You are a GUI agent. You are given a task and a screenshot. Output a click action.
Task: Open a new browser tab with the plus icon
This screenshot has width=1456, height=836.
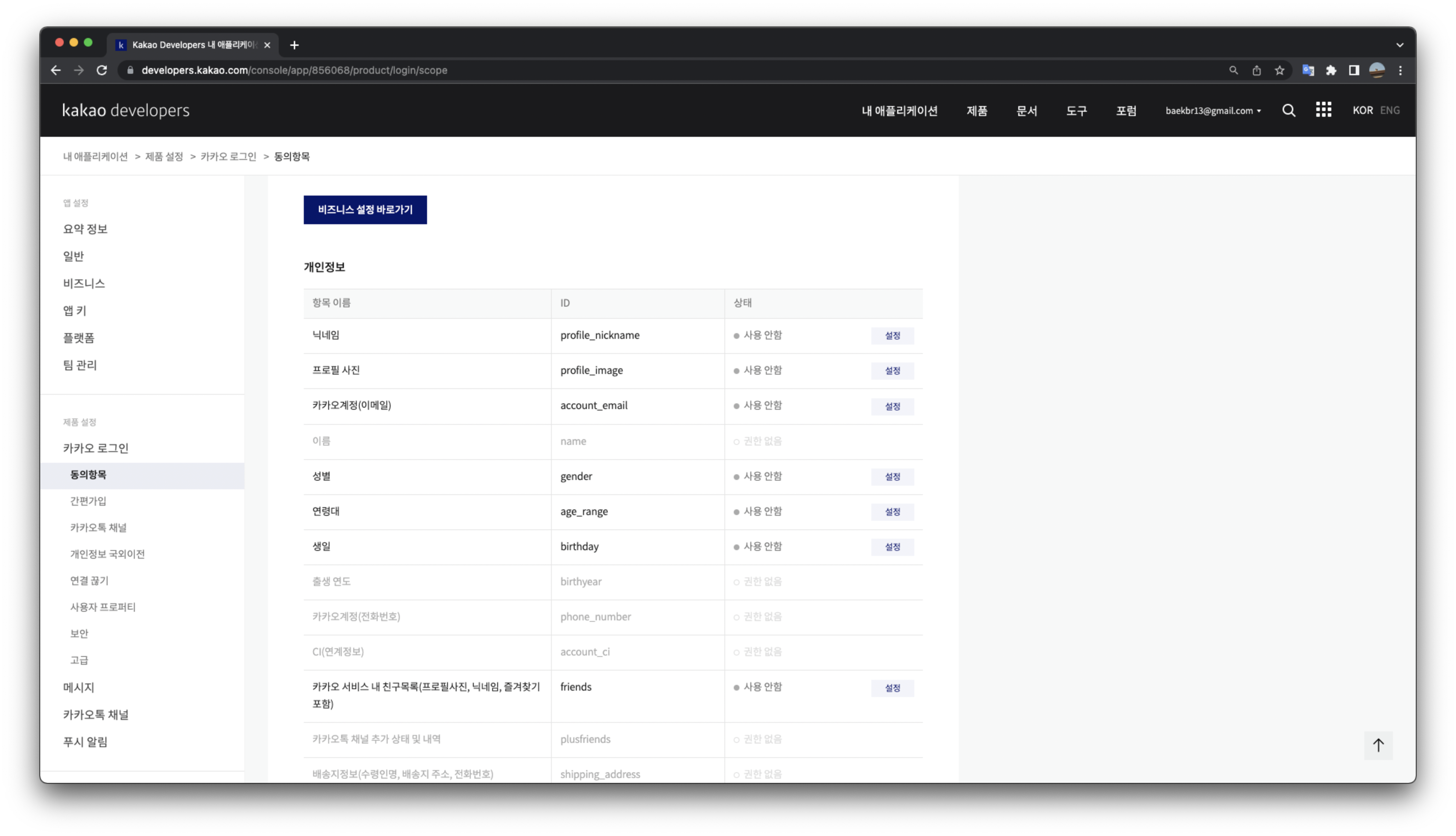pyautogui.click(x=294, y=45)
